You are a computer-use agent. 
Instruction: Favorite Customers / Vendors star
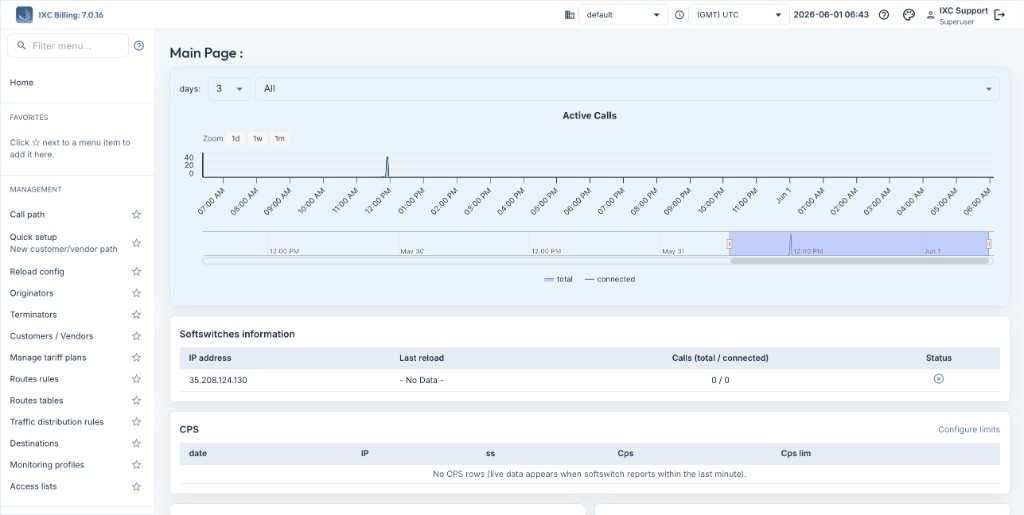click(136, 336)
